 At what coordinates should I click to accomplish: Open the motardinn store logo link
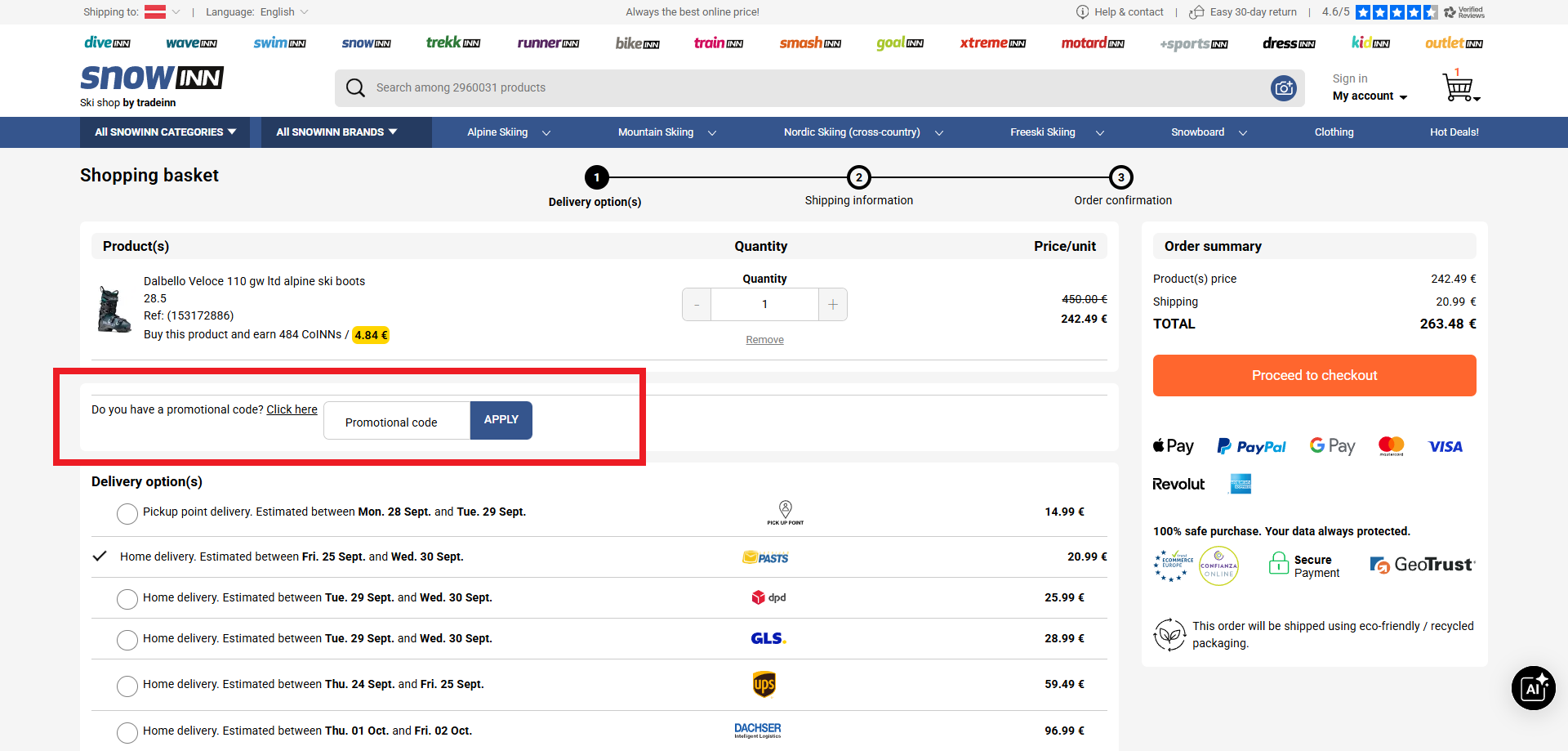coord(1093,42)
